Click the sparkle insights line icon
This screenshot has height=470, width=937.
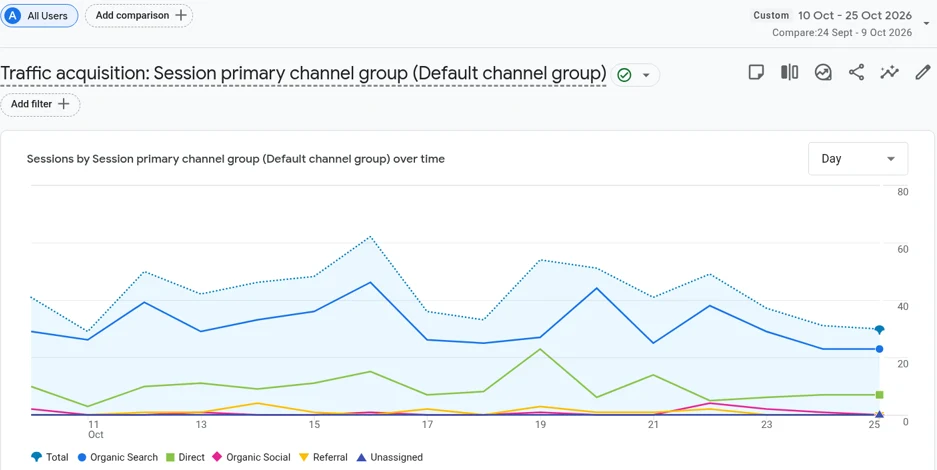[890, 73]
